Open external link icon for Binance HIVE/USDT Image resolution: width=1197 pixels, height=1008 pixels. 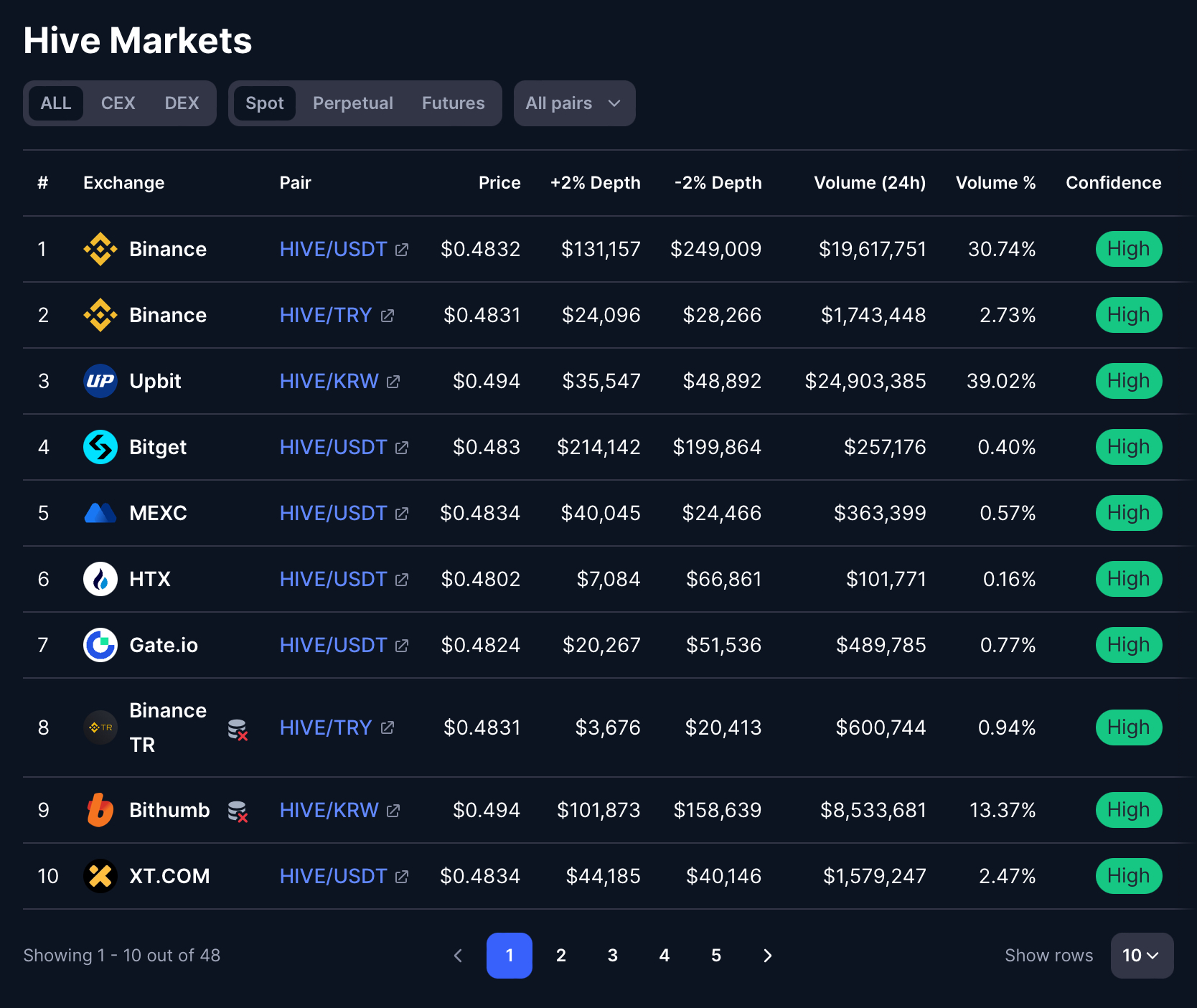402,250
